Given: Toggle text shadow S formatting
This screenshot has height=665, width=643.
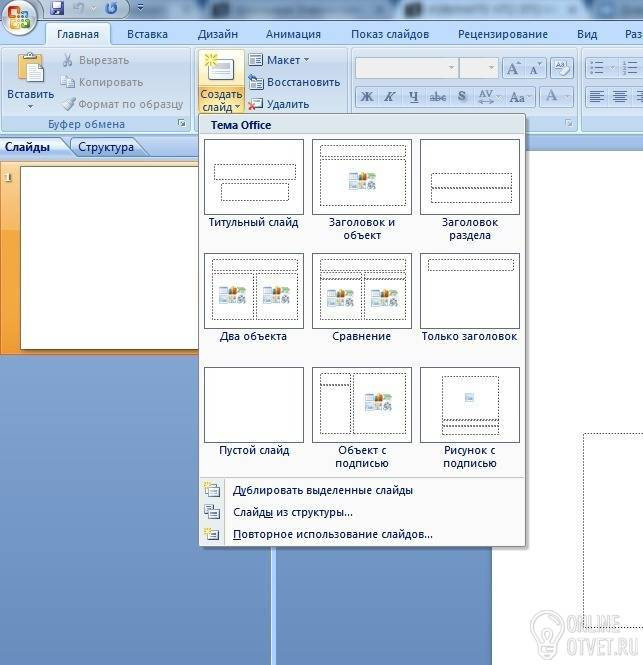Looking at the screenshot, I should point(462,97).
